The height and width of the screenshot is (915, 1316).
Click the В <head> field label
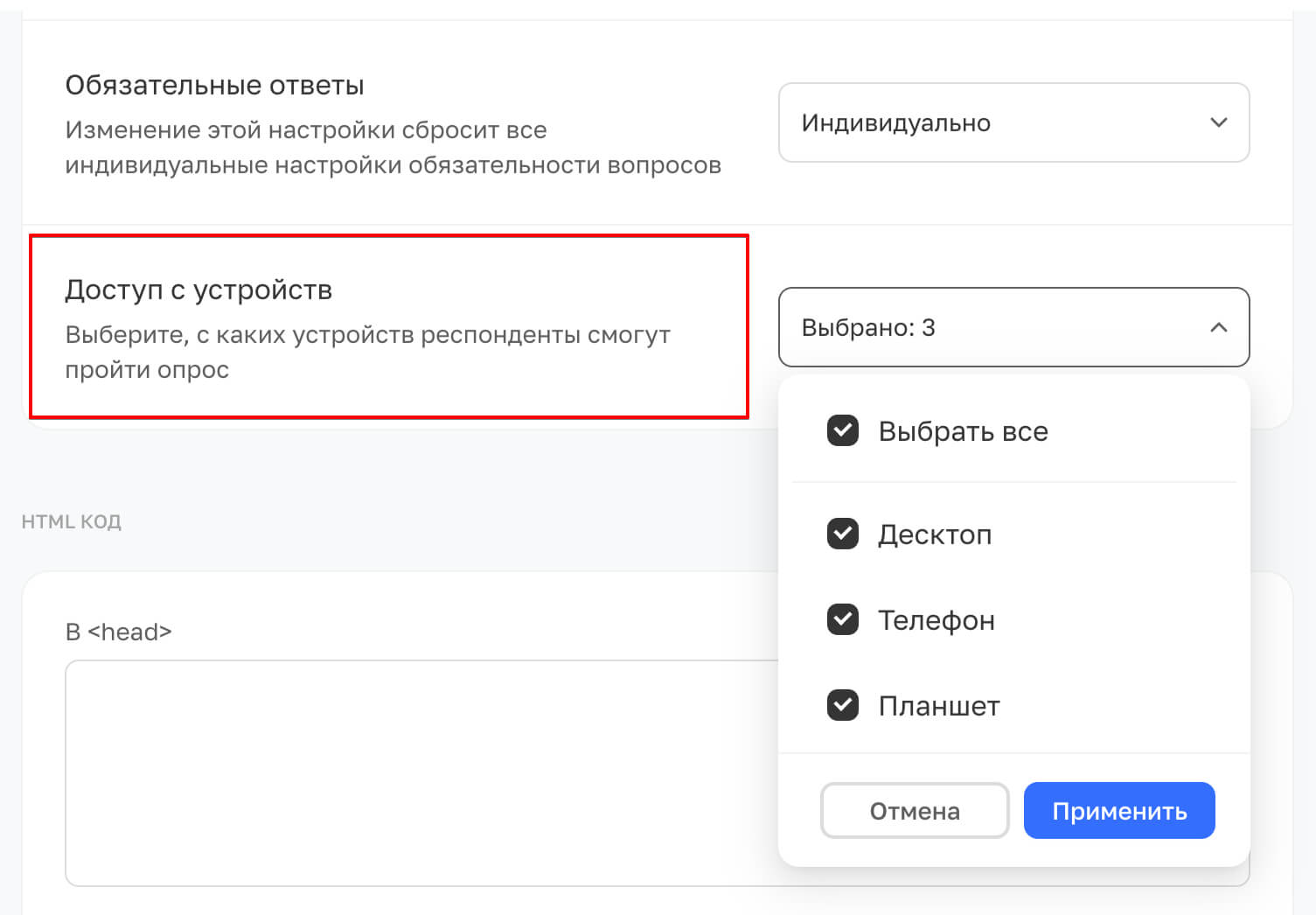[118, 632]
